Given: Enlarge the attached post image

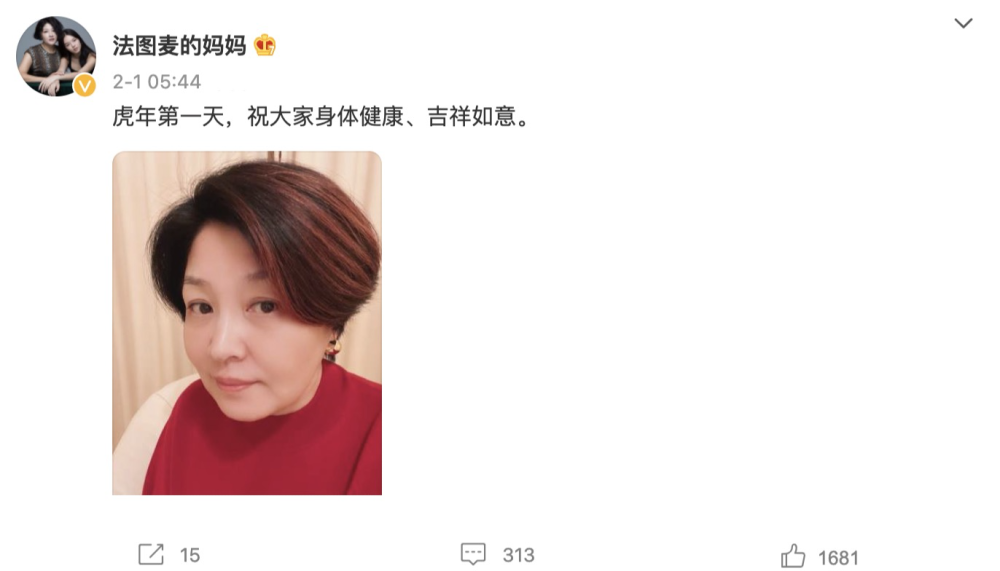Looking at the screenshot, I should [x=247, y=323].
